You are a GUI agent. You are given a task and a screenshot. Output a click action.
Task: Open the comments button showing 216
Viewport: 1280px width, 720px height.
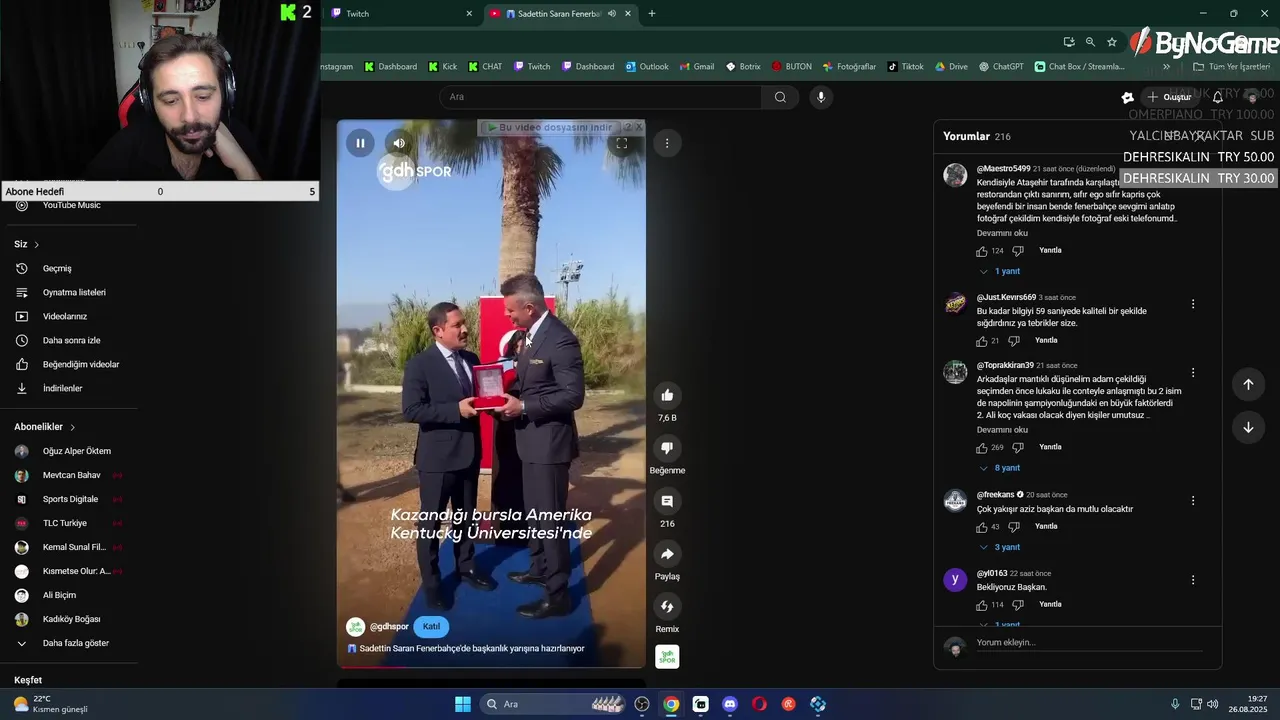667,501
